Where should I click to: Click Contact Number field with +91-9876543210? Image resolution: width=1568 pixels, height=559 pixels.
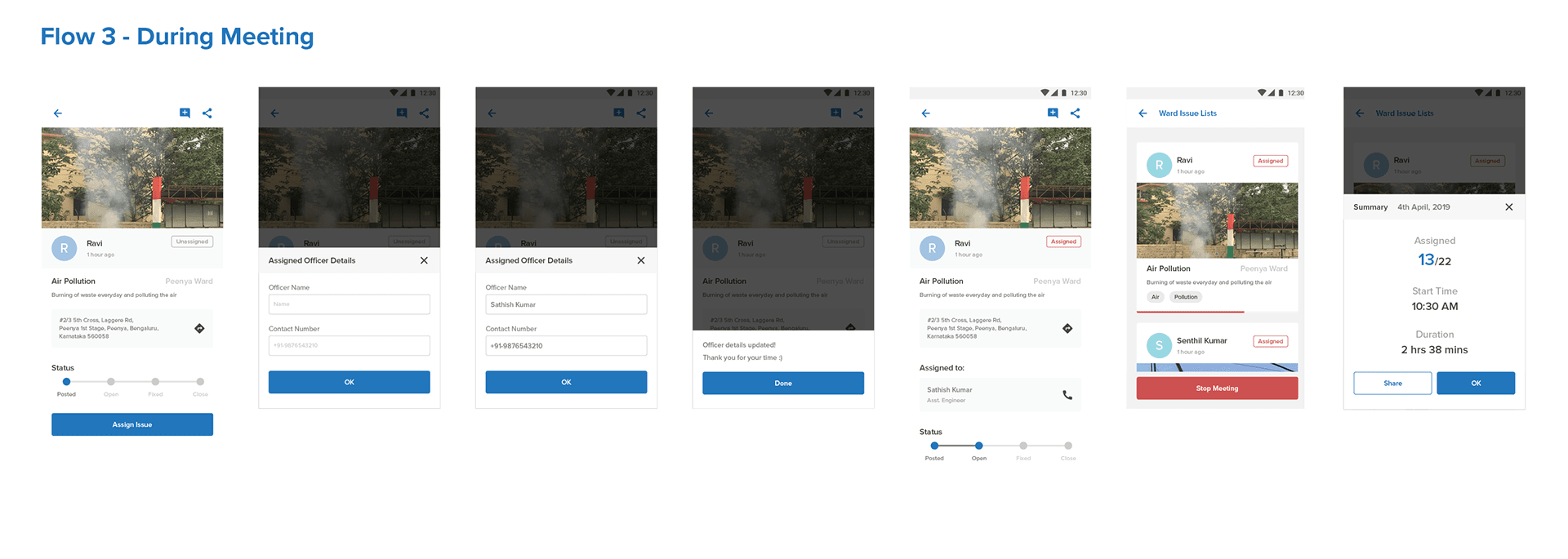tap(566, 346)
